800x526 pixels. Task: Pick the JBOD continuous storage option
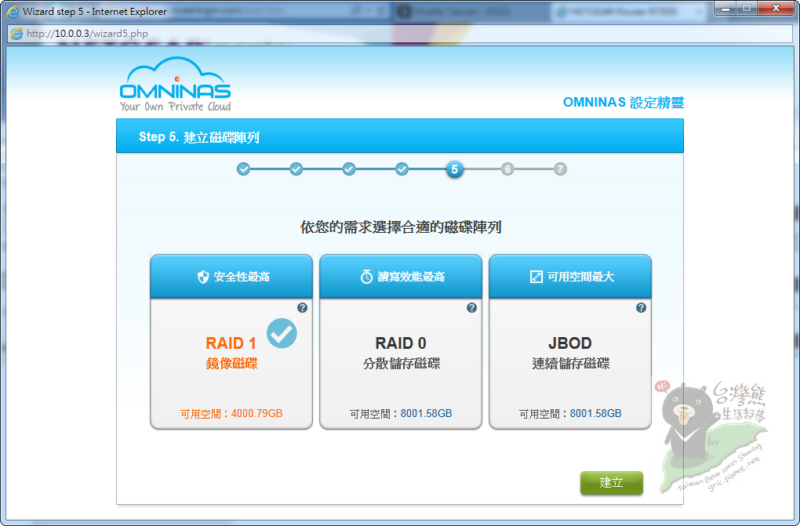pos(570,342)
